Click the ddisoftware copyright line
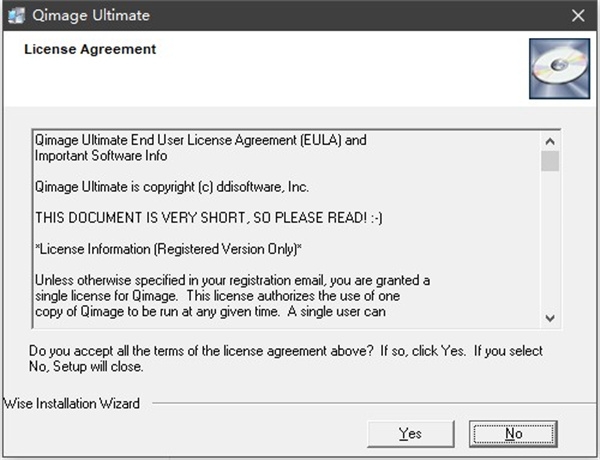 [x=172, y=187]
